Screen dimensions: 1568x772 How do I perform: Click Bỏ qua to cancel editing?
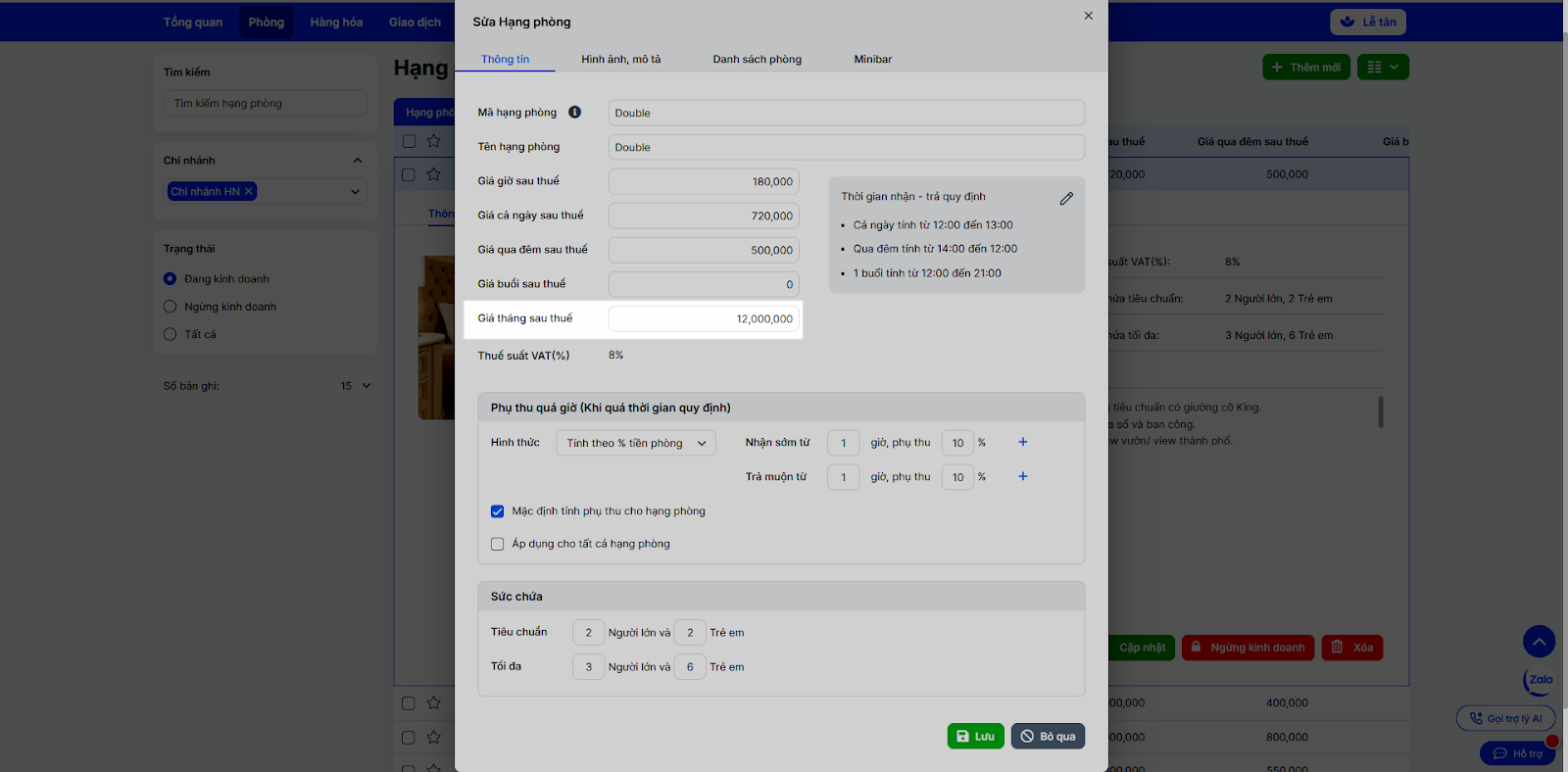(x=1048, y=737)
